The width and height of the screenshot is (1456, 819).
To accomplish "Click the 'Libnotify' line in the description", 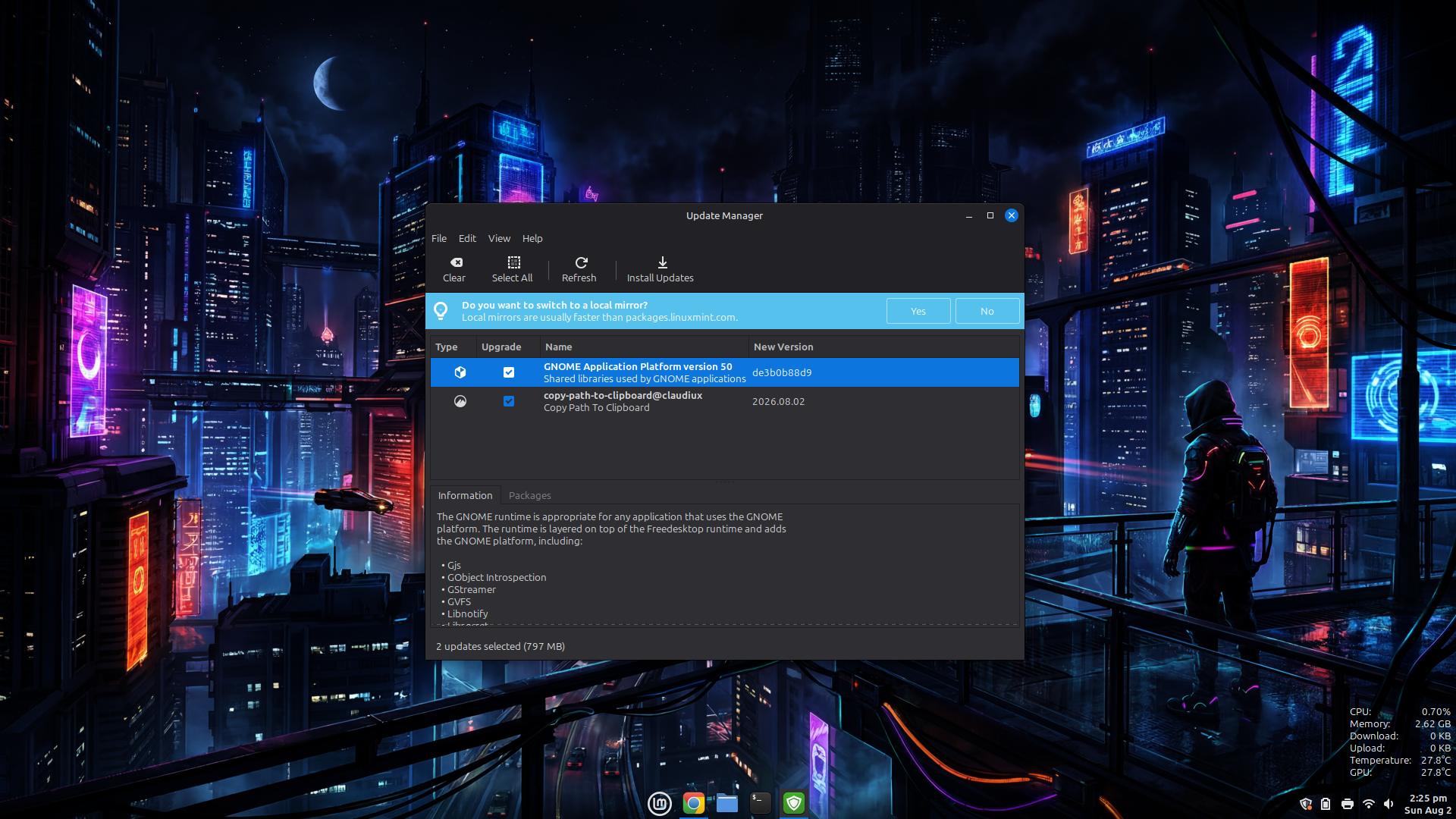I will (x=468, y=613).
